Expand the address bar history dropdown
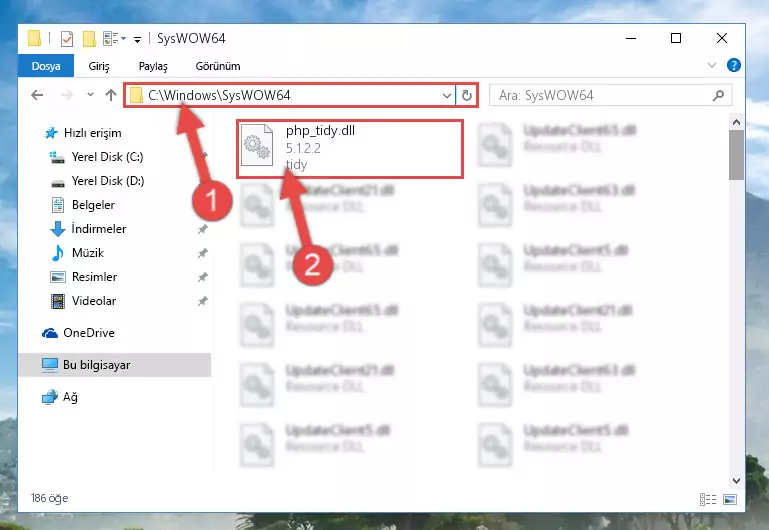This screenshot has width=769, height=530. click(446, 96)
